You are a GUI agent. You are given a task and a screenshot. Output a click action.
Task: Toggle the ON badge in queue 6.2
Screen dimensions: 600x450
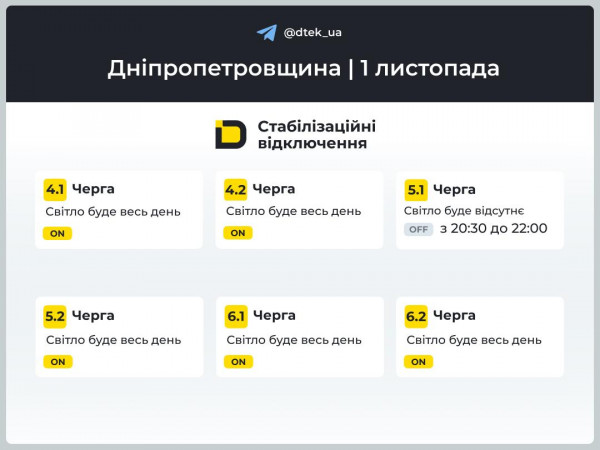[x=418, y=361]
